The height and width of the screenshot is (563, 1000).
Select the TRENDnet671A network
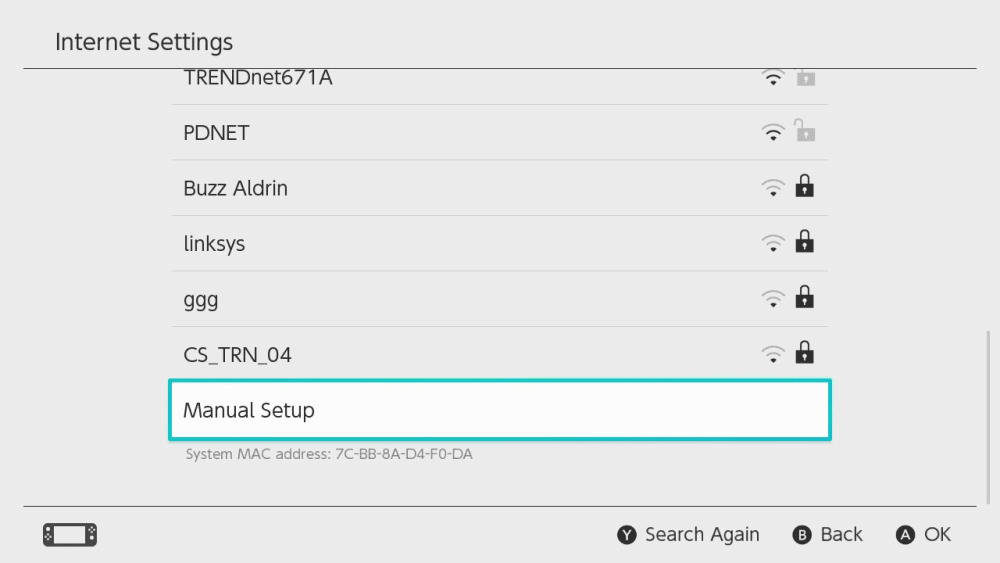pyautogui.click(x=258, y=78)
